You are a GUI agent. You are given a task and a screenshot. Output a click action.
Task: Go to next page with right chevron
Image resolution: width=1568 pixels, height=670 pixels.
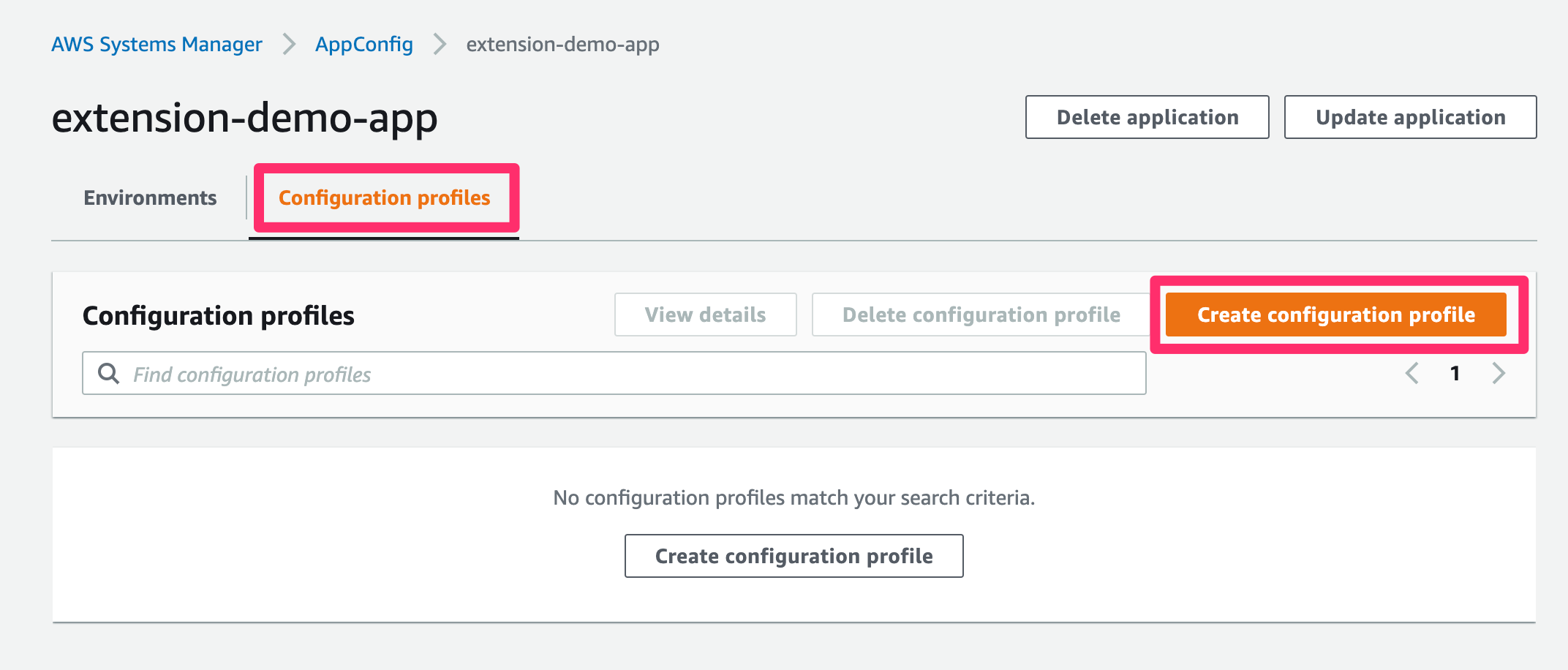click(1499, 373)
